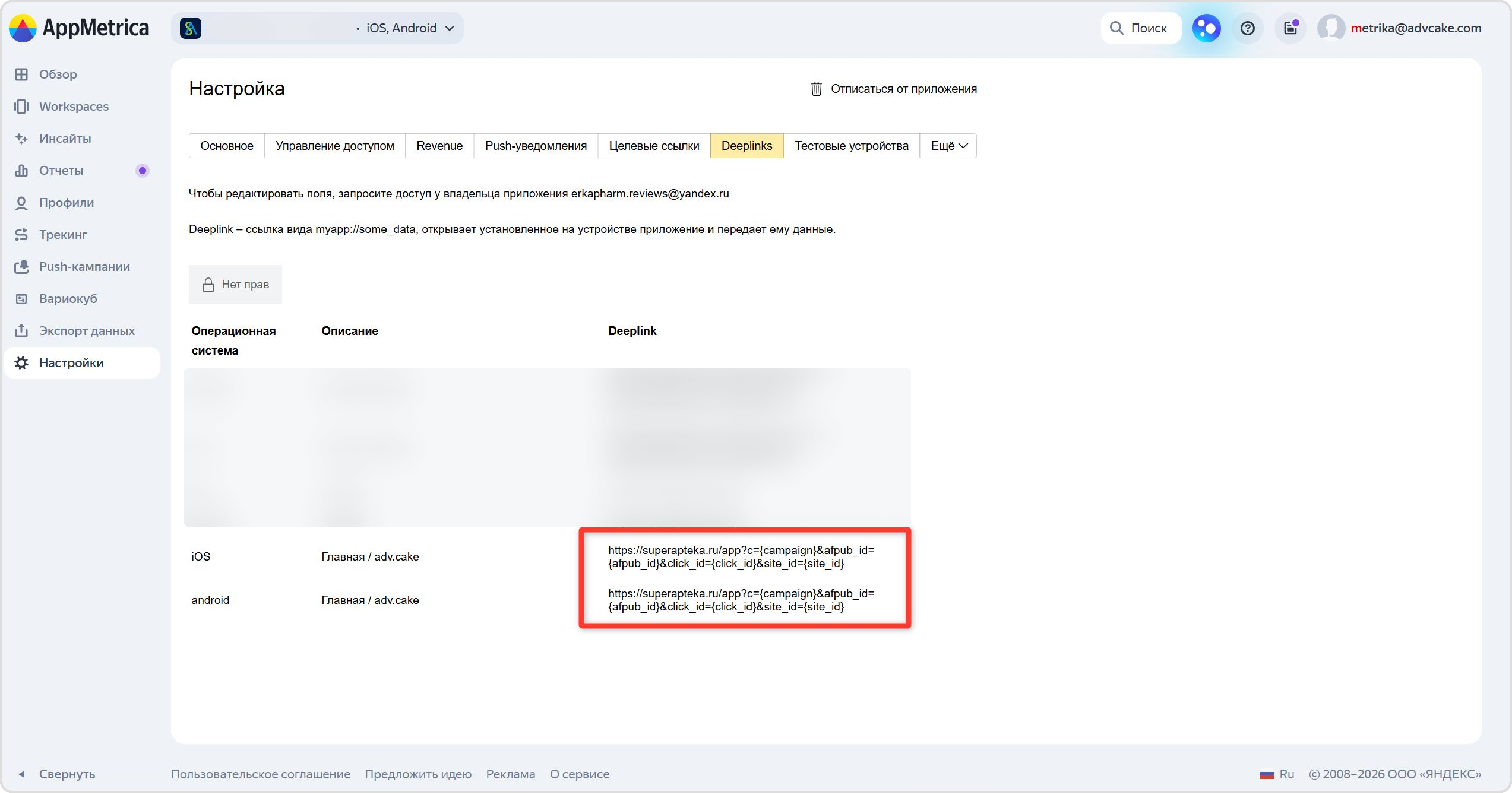Click the Описание column header
The image size is (1512, 793).
pos(350,331)
